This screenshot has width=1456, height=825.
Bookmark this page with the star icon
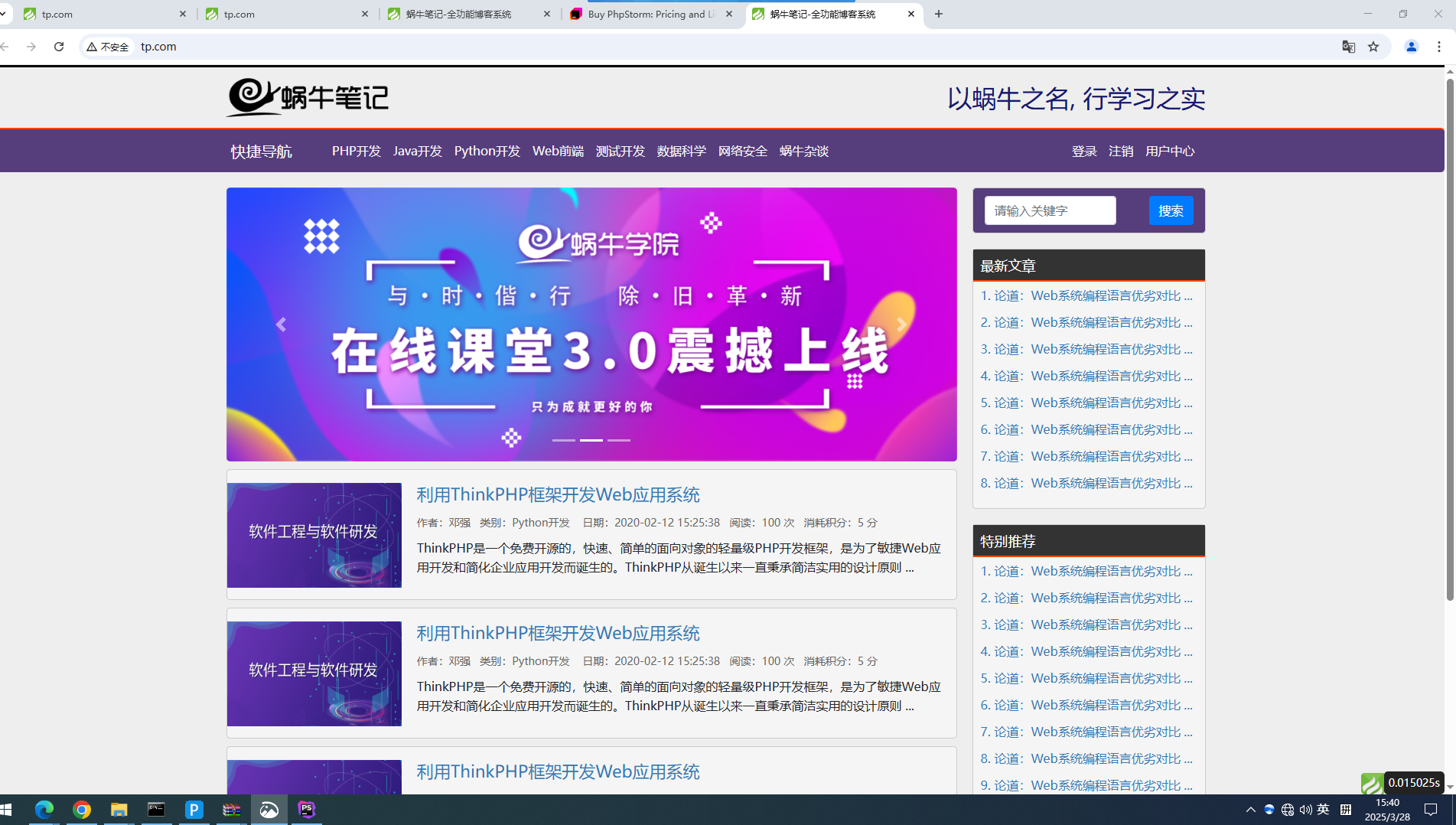[1373, 47]
